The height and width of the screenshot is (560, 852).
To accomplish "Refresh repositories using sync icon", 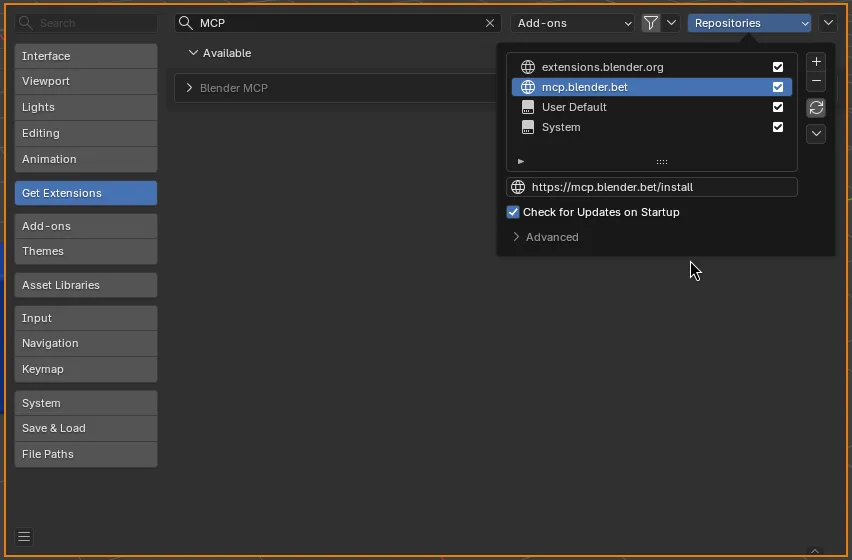I will (x=816, y=108).
